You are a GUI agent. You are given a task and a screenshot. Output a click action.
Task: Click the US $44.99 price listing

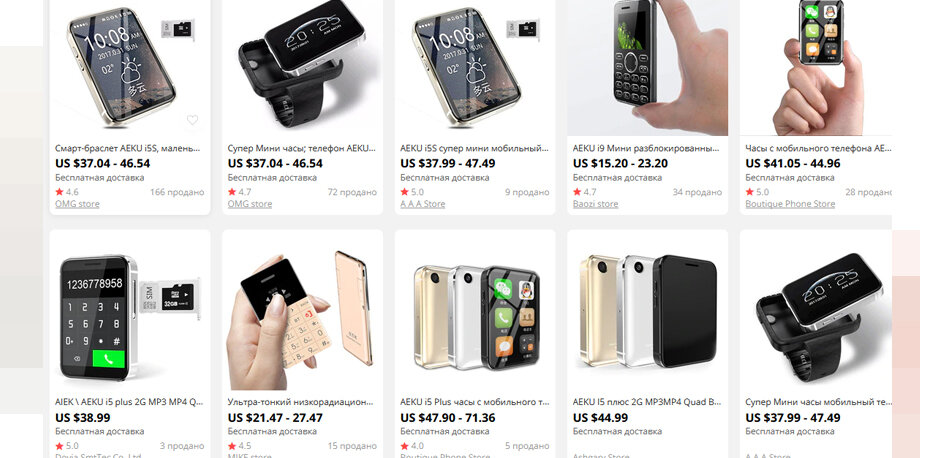(x=600, y=418)
